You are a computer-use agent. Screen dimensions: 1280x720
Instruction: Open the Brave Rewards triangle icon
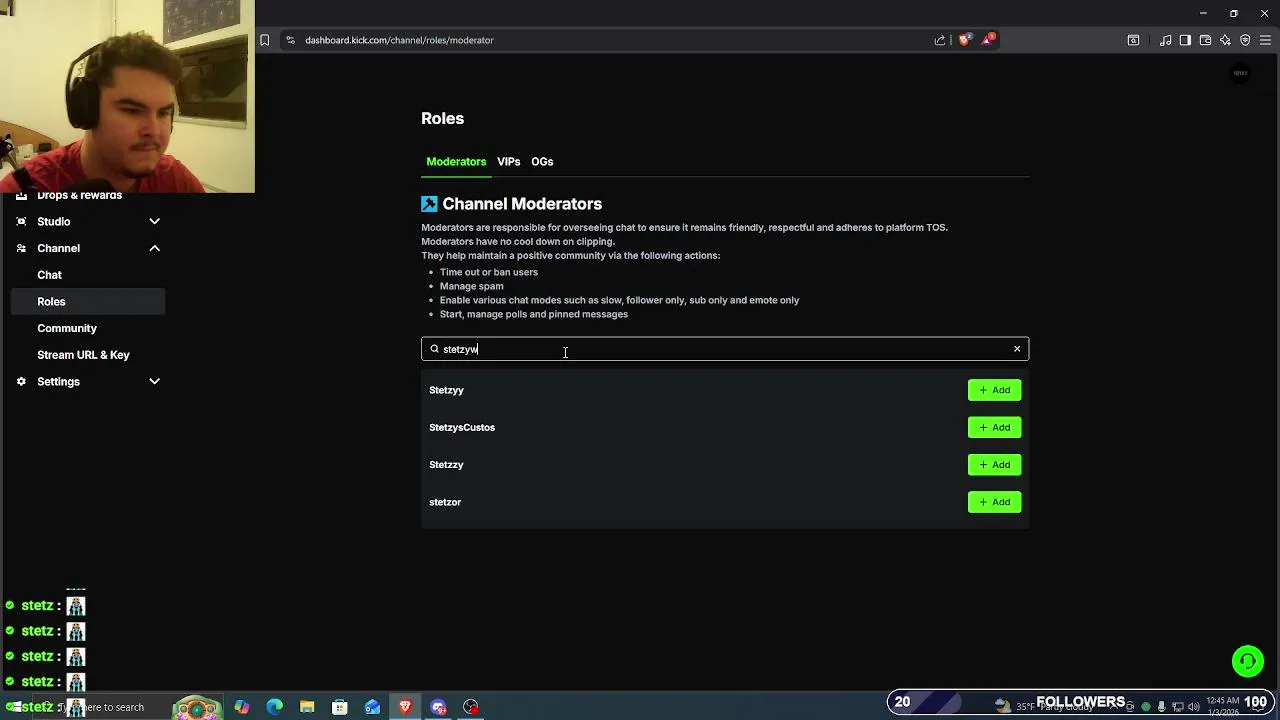click(988, 39)
